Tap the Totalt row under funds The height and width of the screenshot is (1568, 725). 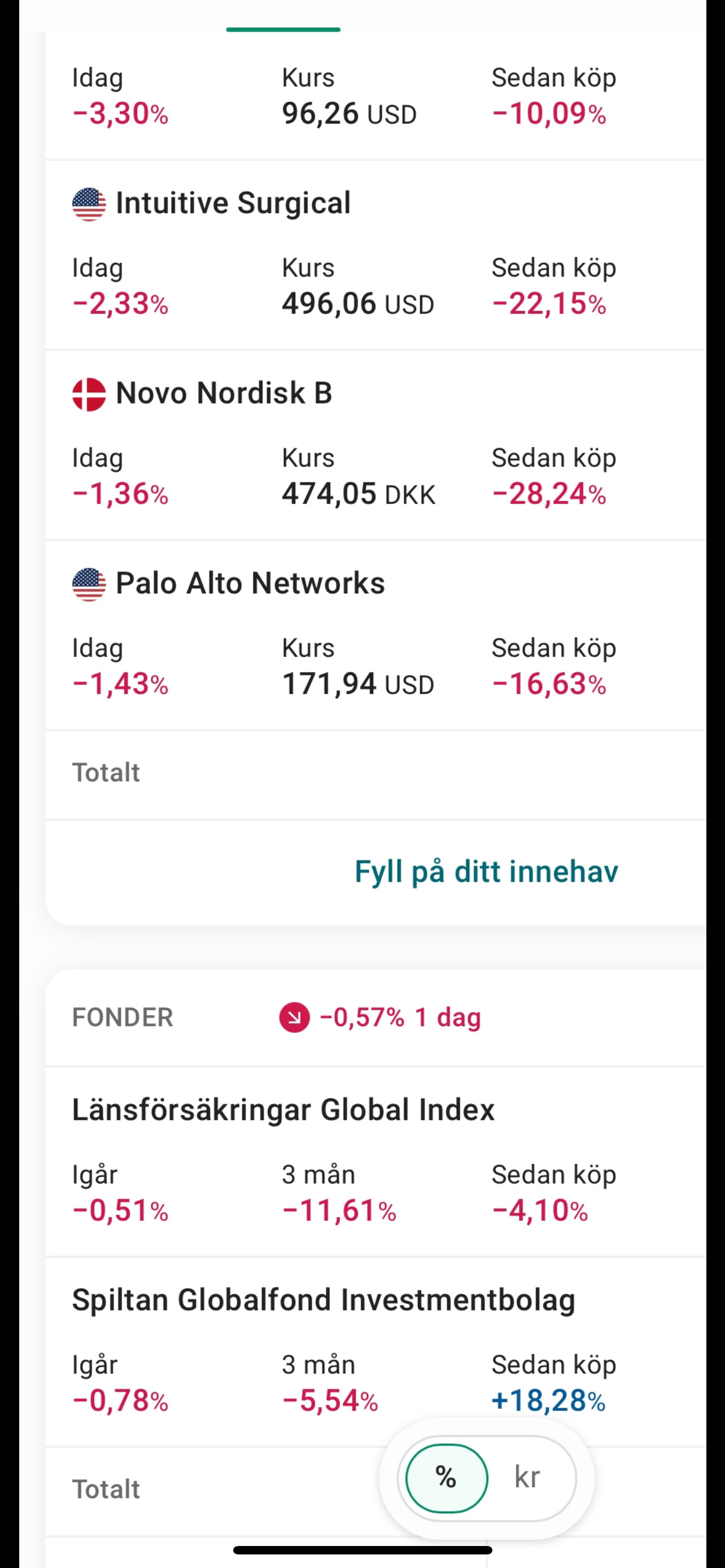[107, 1490]
